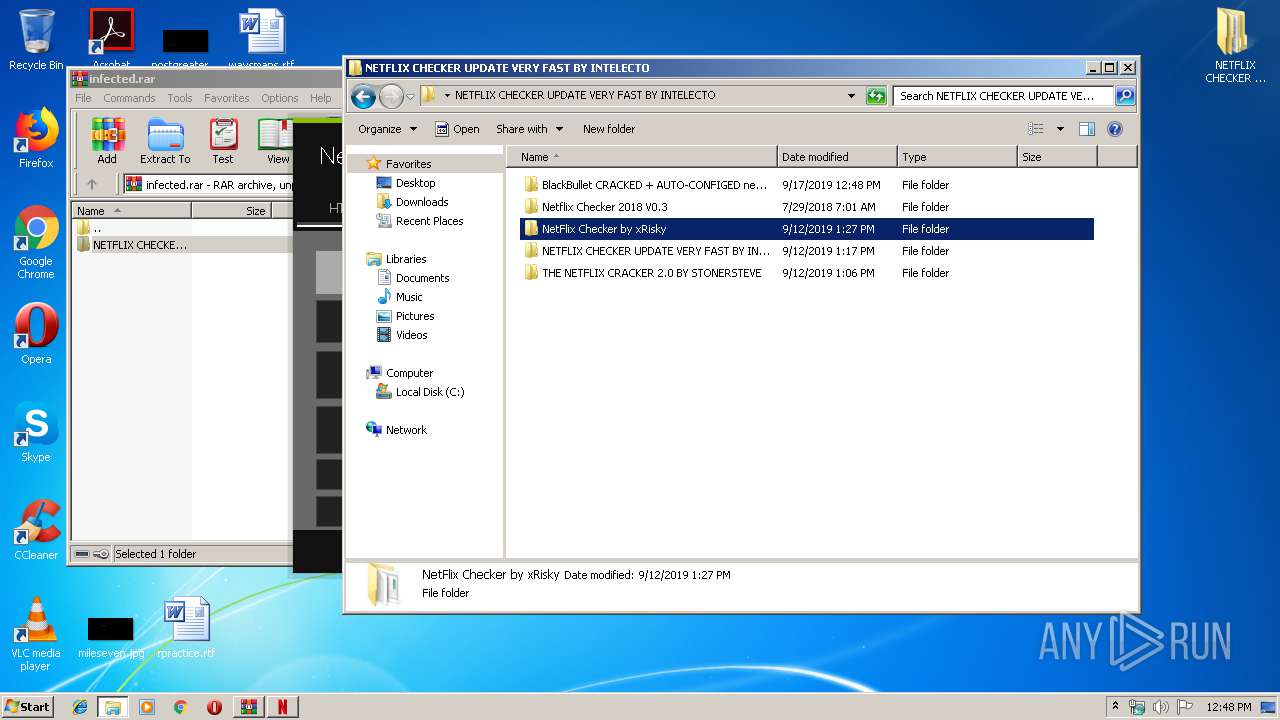Select the parent '..' entry in WinRAR
The width and height of the screenshot is (1280, 720).
coord(97,228)
